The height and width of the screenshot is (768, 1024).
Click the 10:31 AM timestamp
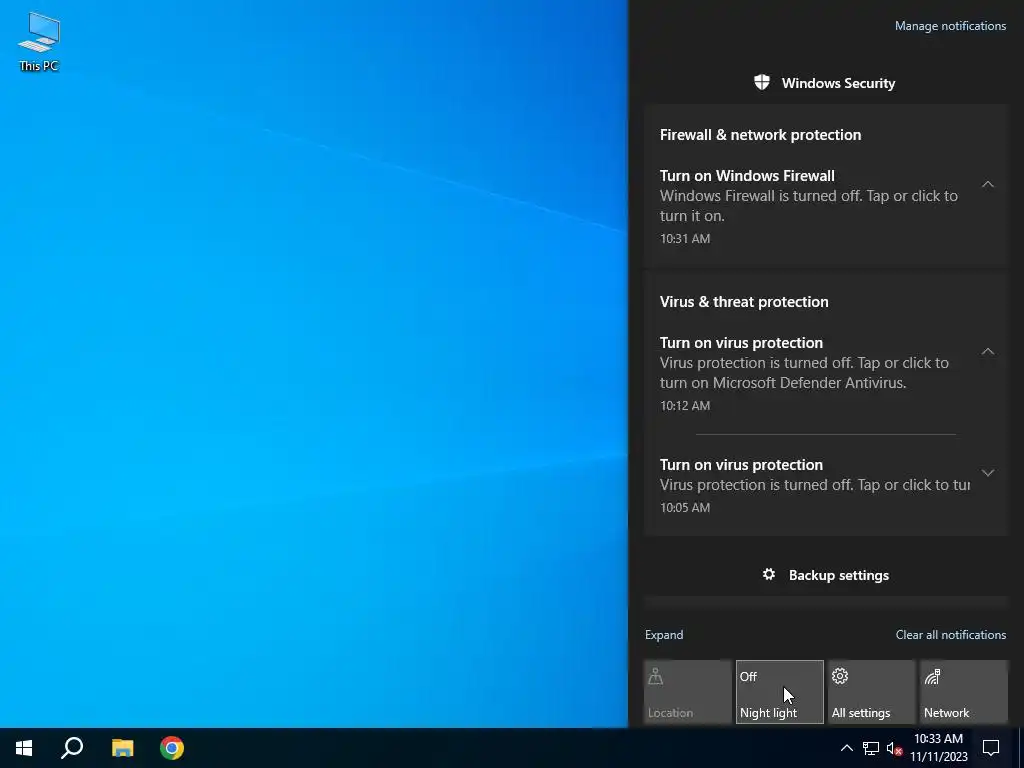(684, 238)
